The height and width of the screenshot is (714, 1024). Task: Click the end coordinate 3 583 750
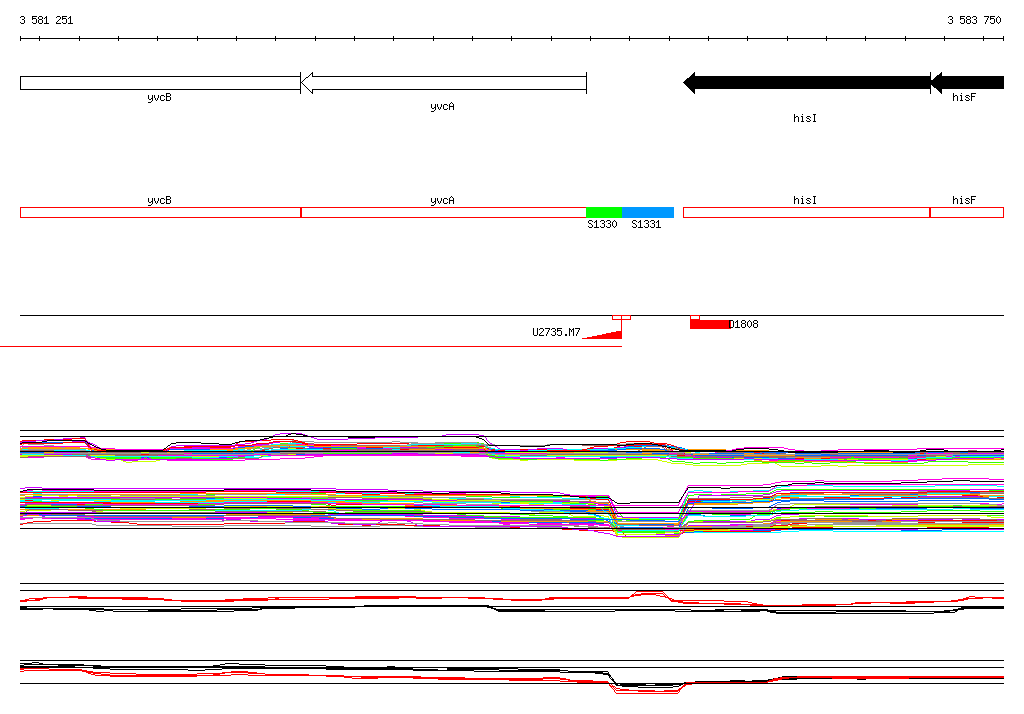974,20
